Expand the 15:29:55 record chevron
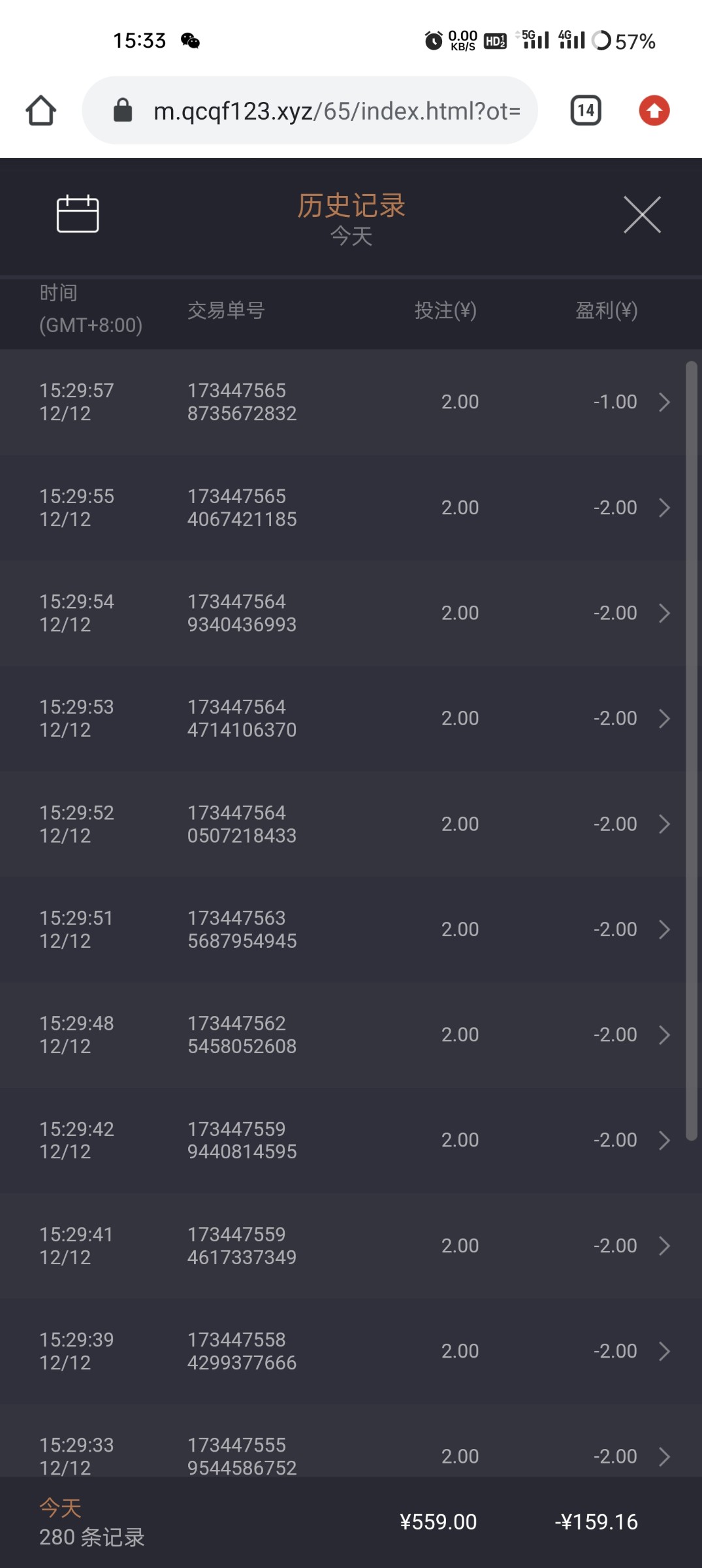702x1568 pixels. [664, 508]
